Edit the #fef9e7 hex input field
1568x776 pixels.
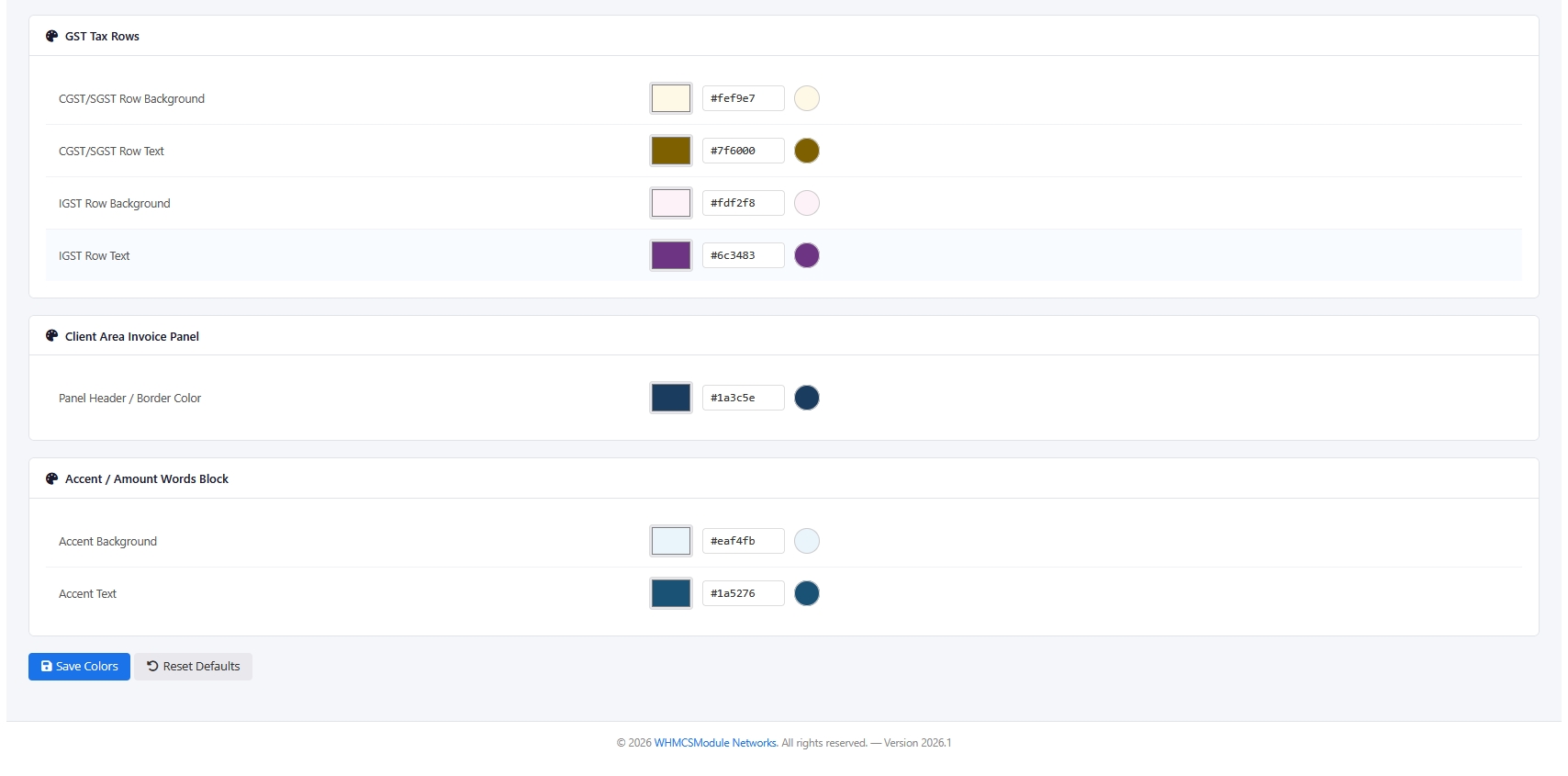pos(744,98)
